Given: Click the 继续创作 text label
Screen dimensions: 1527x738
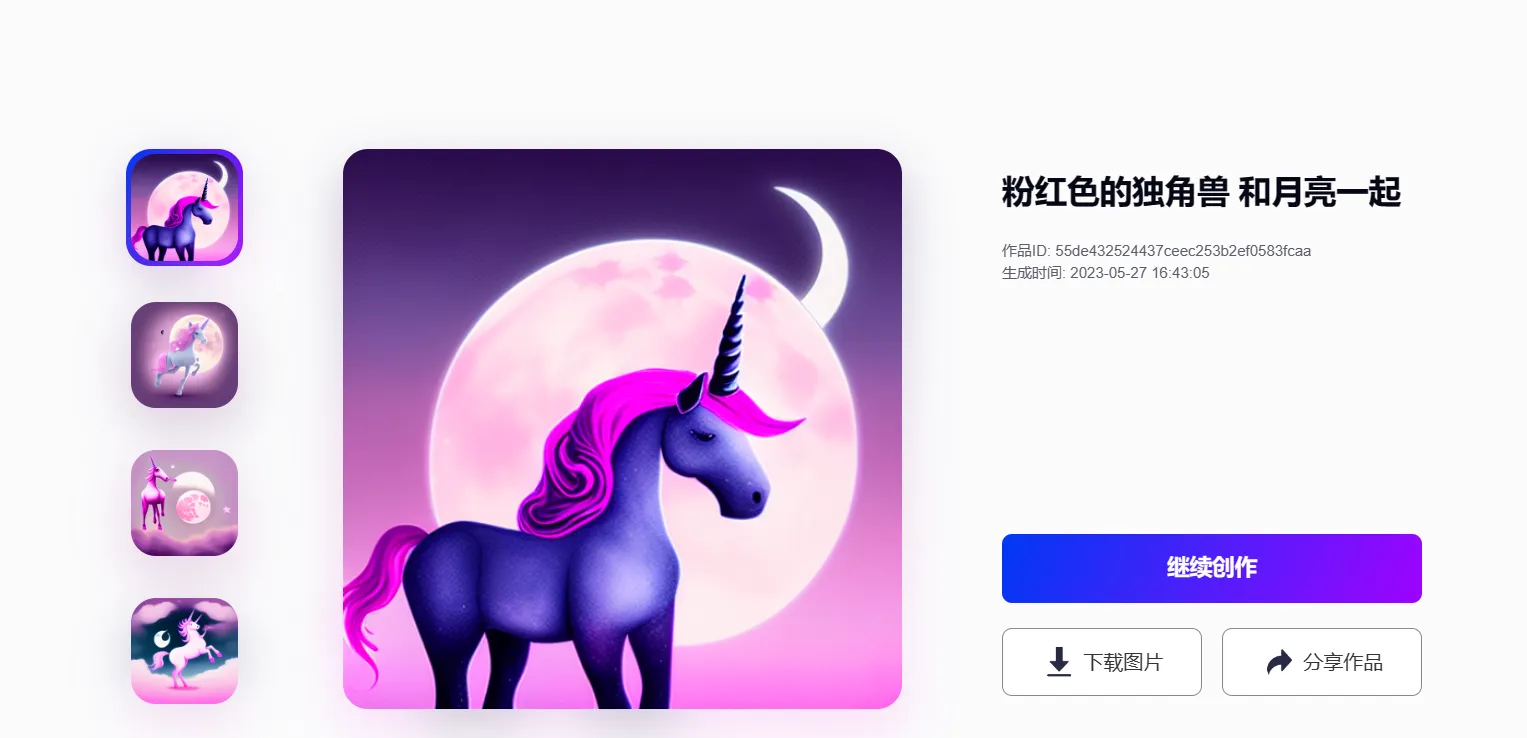Looking at the screenshot, I should point(1212,568).
